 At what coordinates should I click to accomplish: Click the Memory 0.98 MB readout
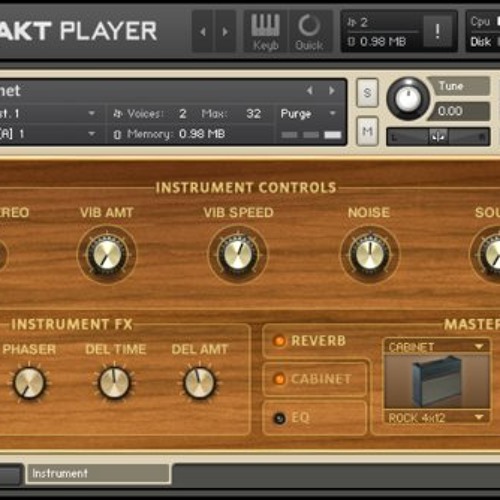202,134
